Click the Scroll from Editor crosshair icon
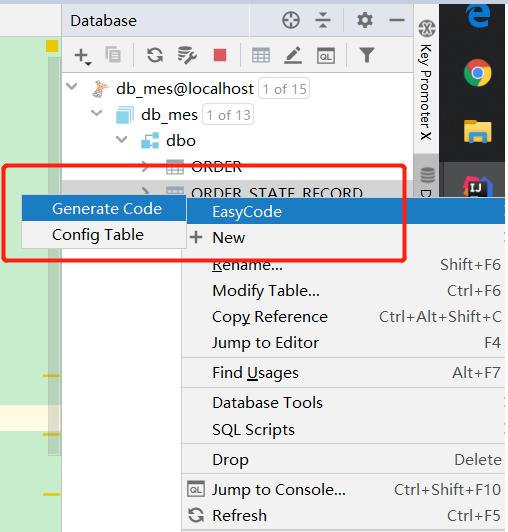The width and height of the screenshot is (508, 532). (291, 20)
